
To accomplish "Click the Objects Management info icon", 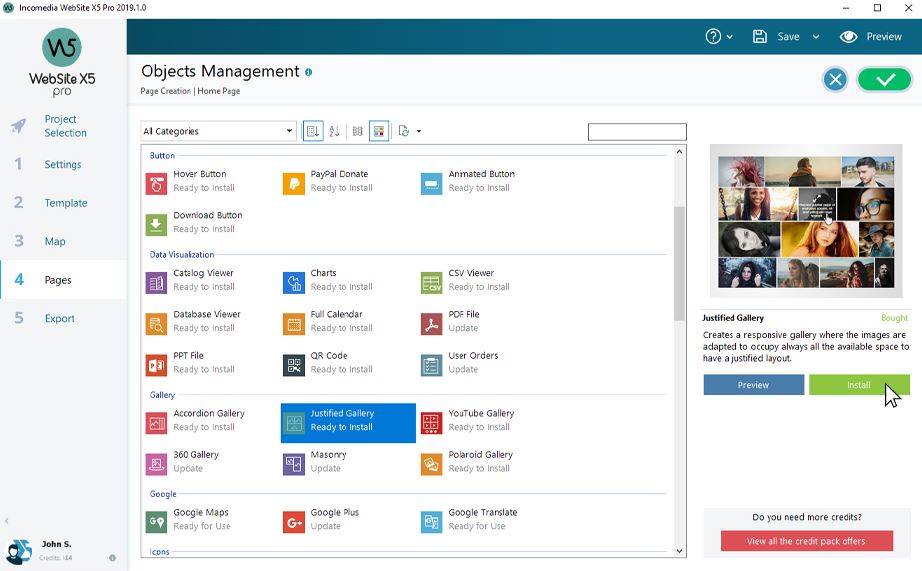I will click(x=308, y=72).
